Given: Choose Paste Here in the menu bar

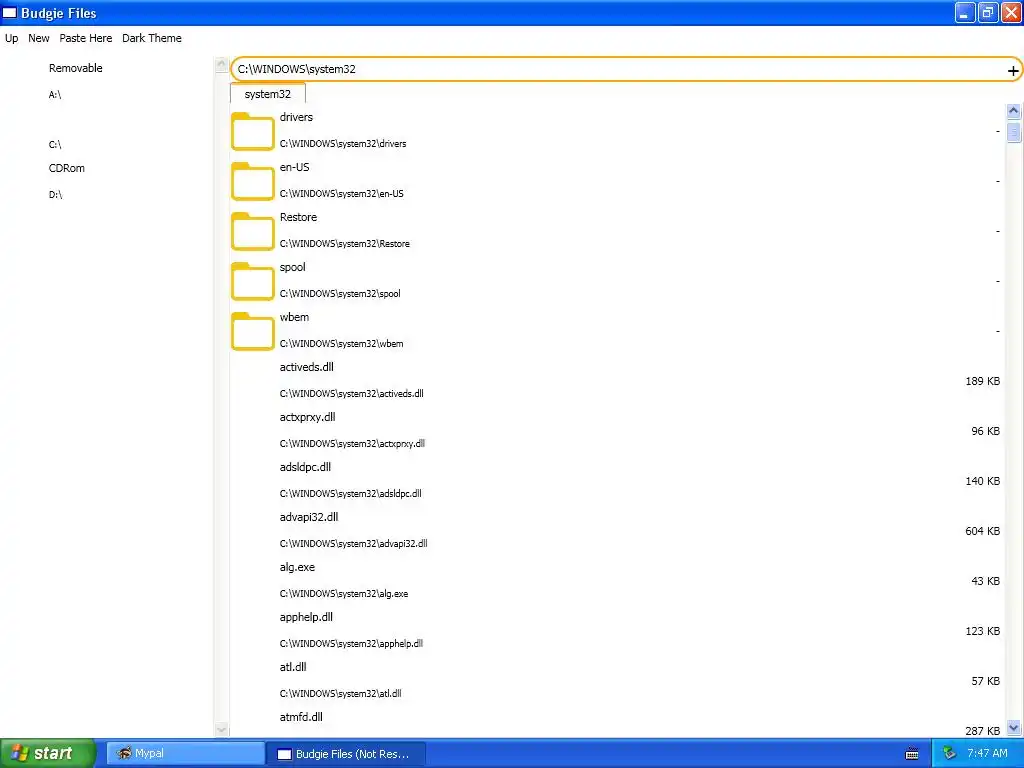Looking at the screenshot, I should point(86,38).
